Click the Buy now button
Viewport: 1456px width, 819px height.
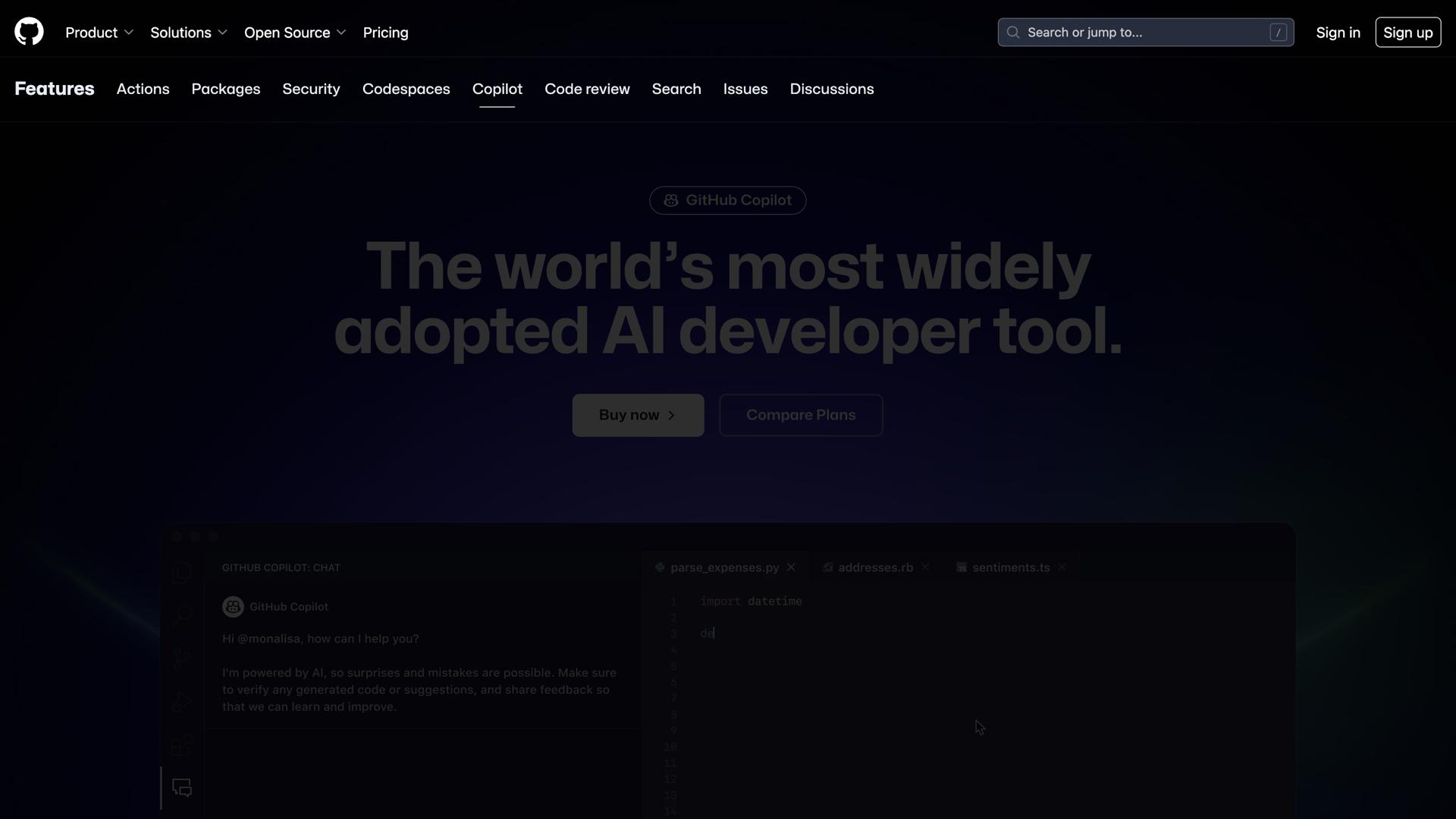[638, 415]
